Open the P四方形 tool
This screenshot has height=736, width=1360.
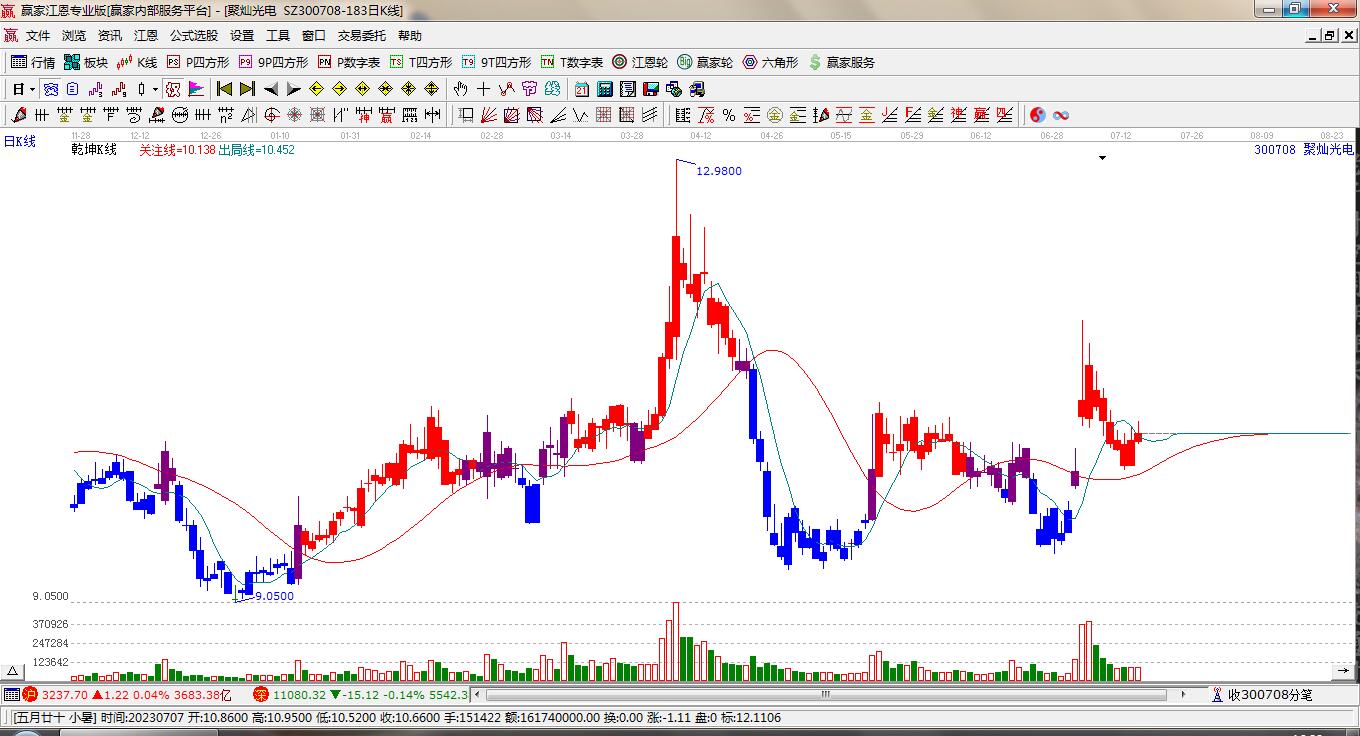[x=197, y=62]
